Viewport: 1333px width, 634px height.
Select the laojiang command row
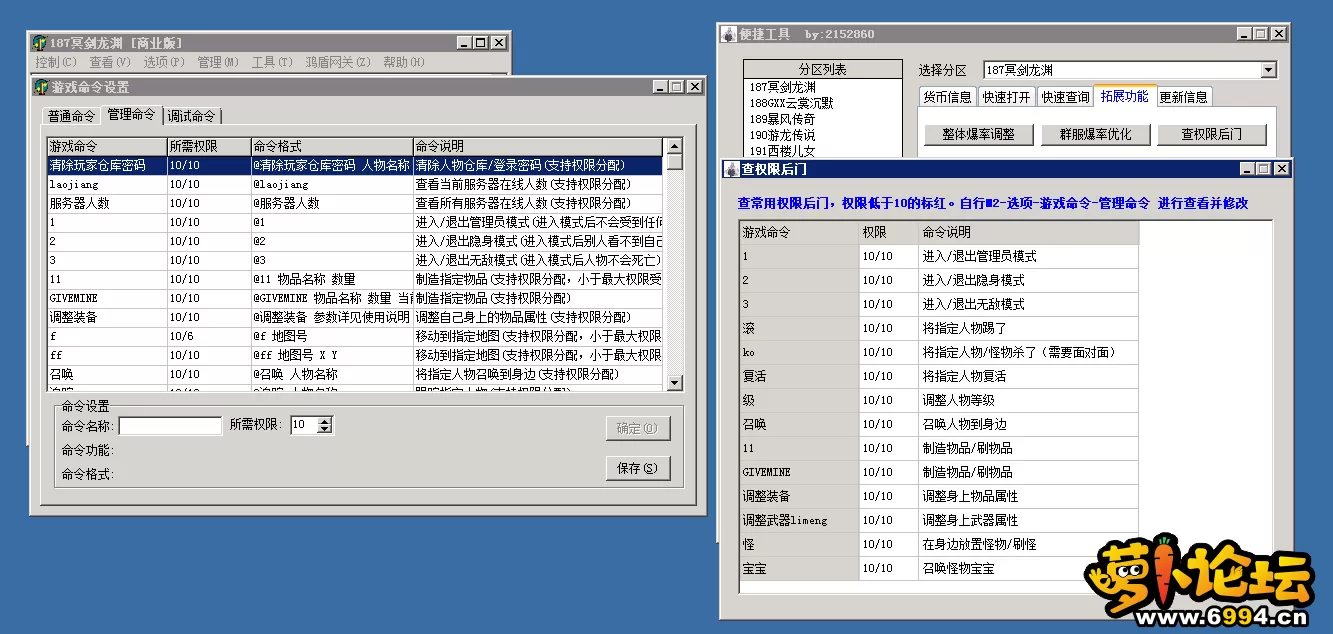(355, 184)
